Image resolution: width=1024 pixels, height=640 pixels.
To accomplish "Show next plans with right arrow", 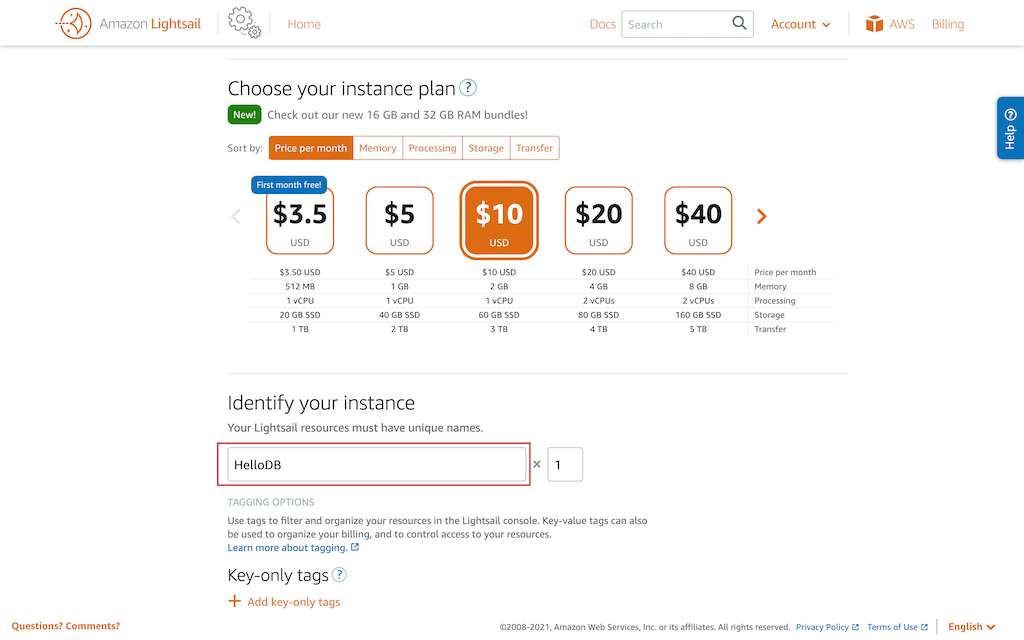I will (761, 216).
